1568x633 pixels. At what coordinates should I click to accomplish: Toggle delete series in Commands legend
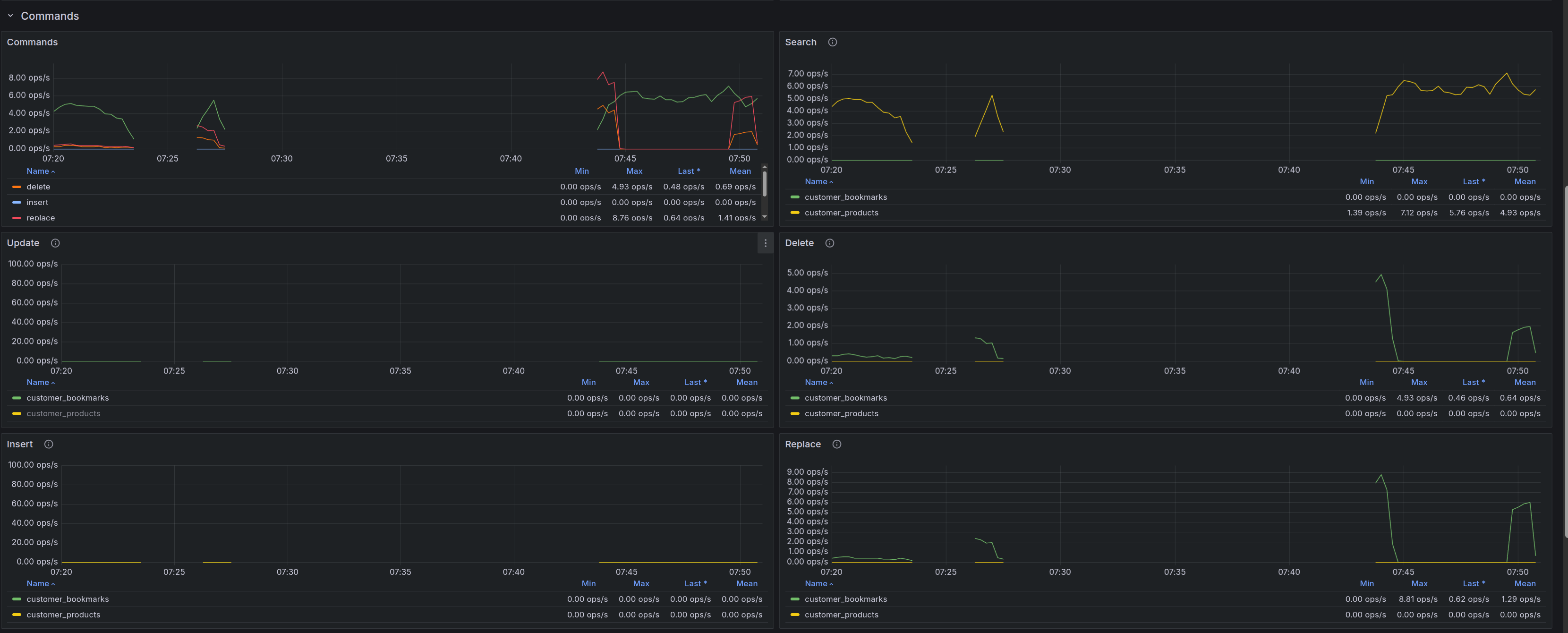click(x=38, y=187)
